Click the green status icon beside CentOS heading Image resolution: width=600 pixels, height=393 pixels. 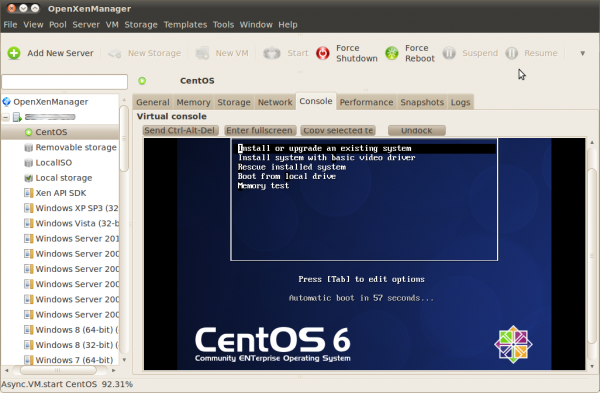142,81
